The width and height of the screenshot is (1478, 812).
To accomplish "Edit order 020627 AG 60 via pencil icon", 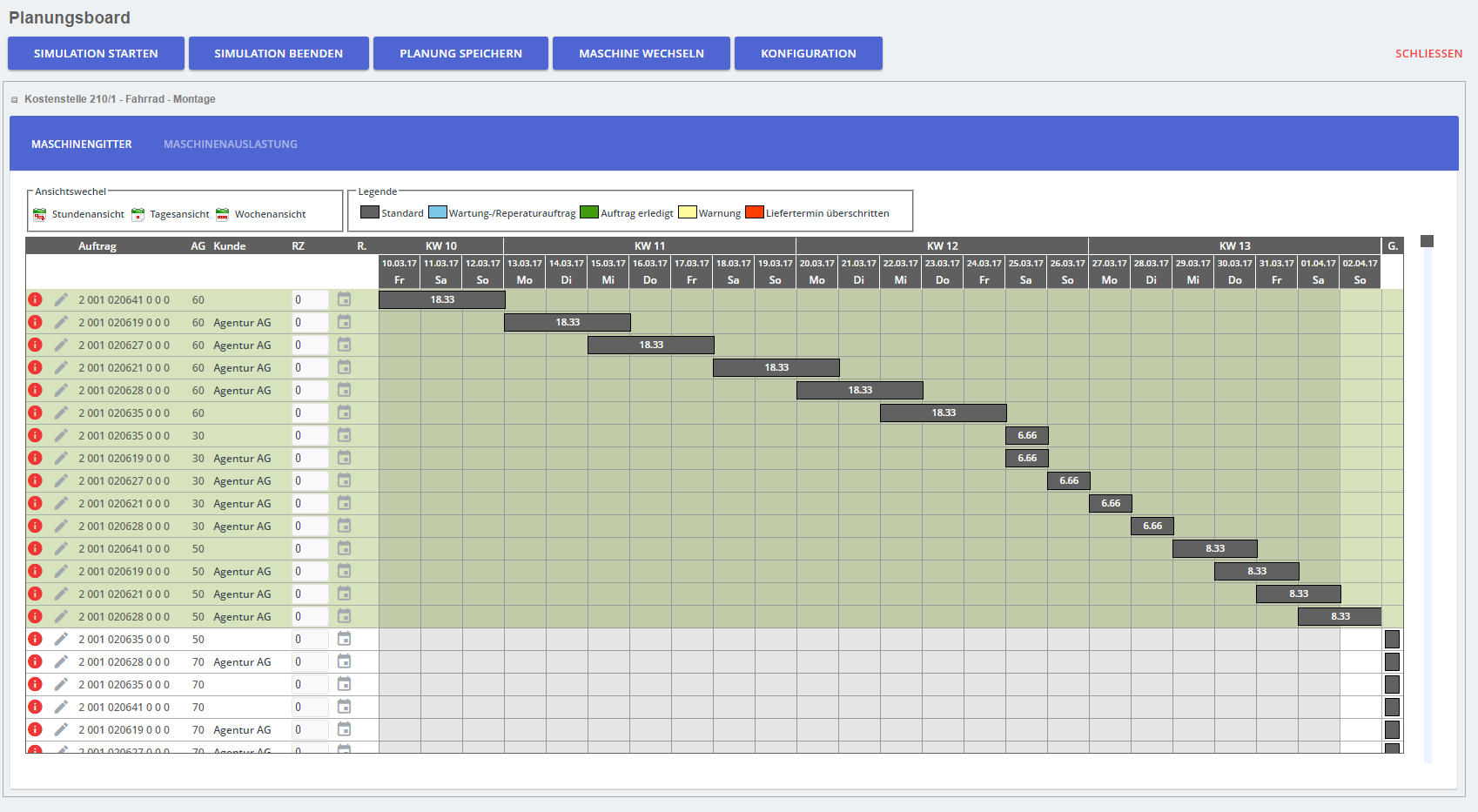I will [61, 345].
